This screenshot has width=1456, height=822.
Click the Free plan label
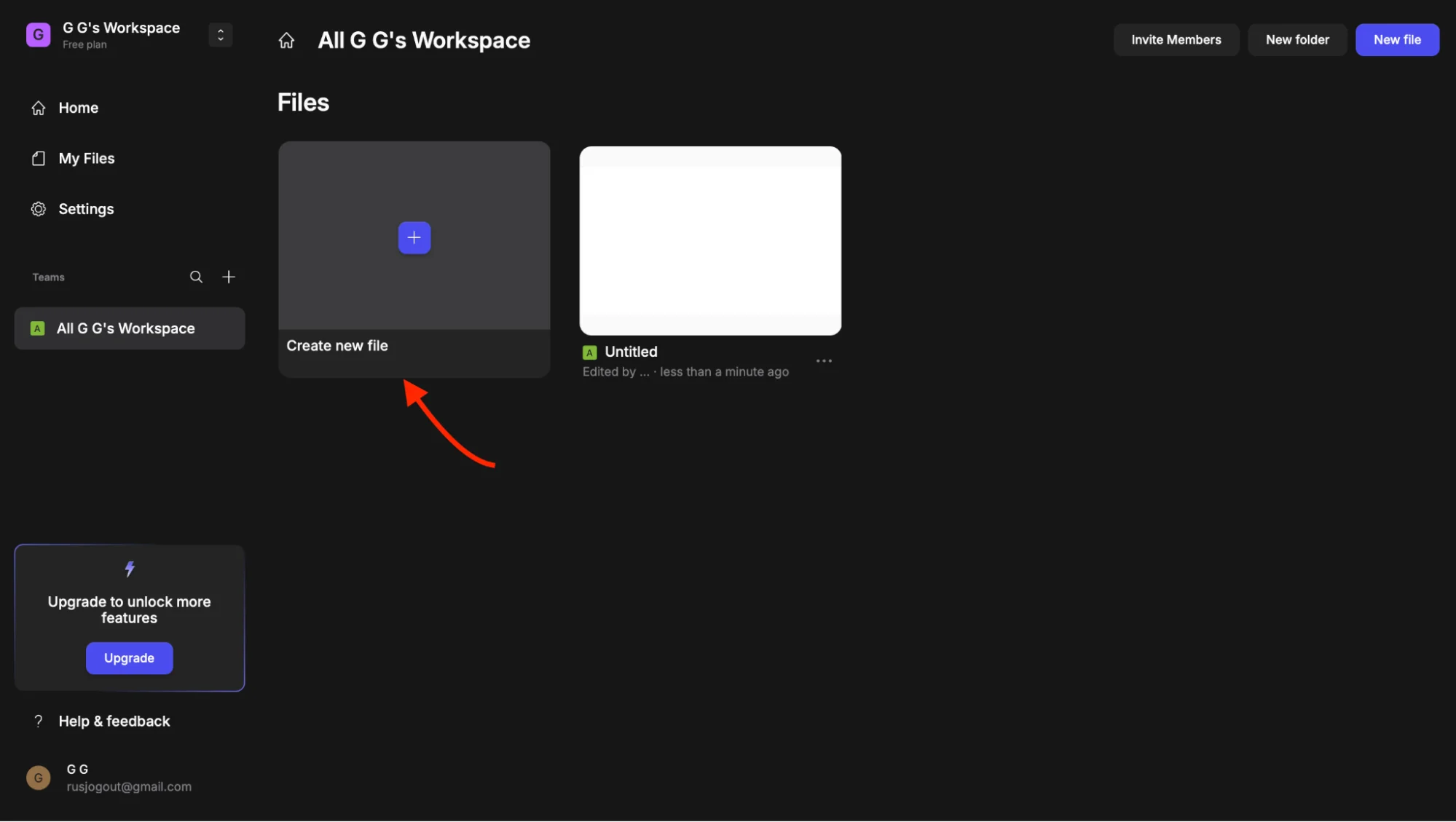[x=84, y=45]
